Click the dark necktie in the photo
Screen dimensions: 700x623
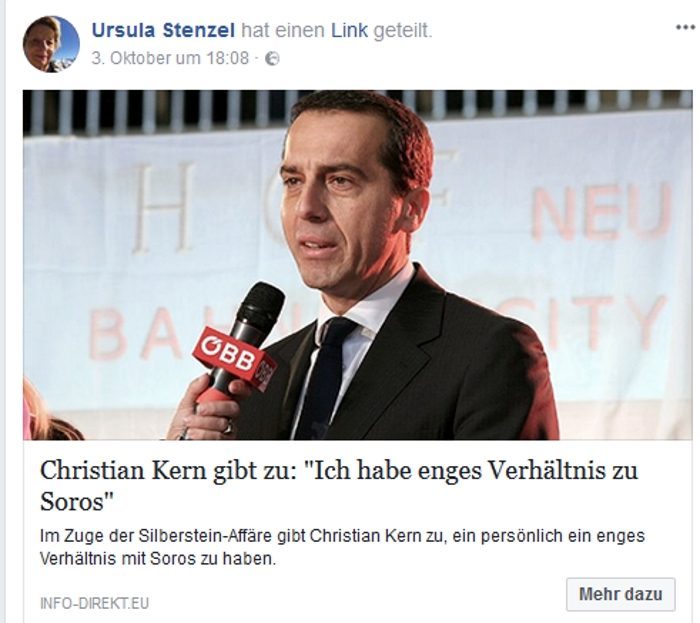pos(325,379)
